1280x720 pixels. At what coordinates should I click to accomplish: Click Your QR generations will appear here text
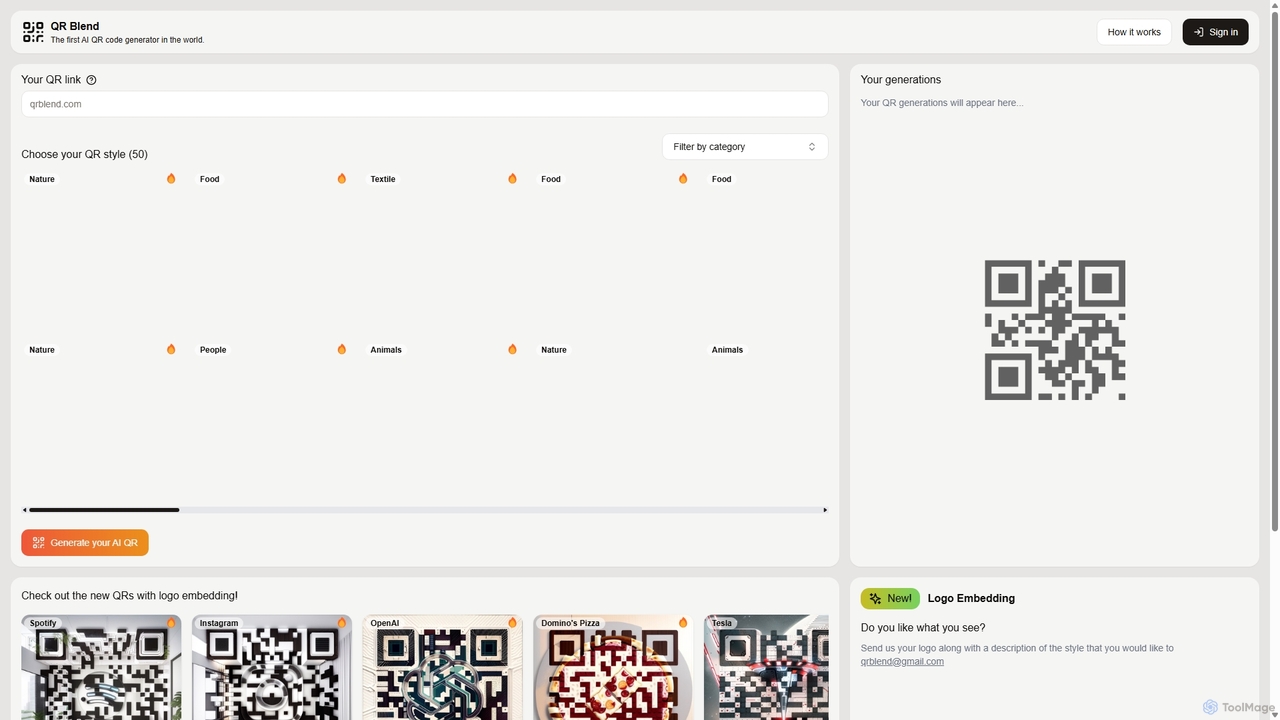[942, 103]
